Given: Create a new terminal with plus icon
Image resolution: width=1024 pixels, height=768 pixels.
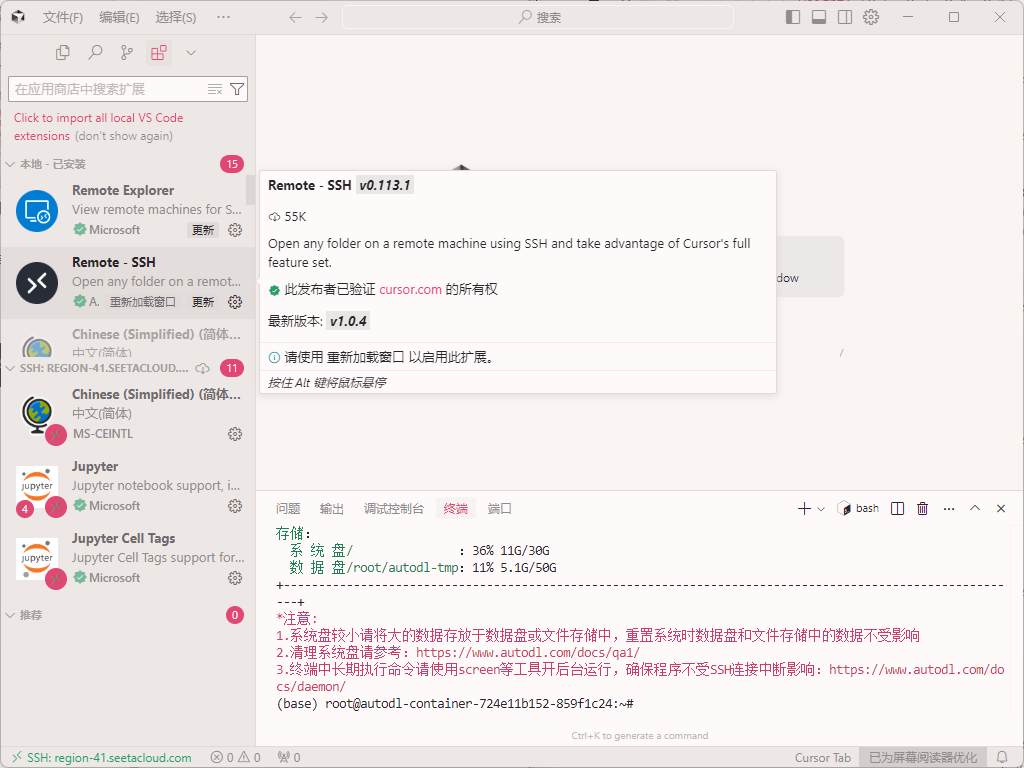Looking at the screenshot, I should tap(805, 509).
